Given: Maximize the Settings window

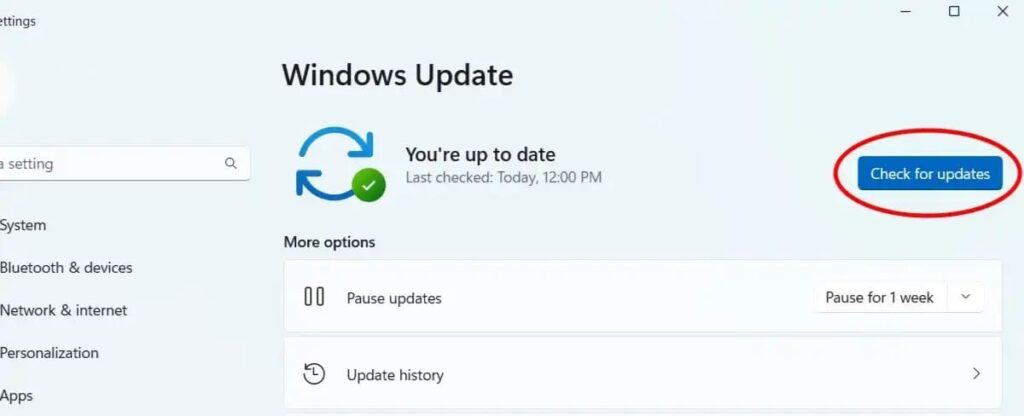Looking at the screenshot, I should point(954,11).
